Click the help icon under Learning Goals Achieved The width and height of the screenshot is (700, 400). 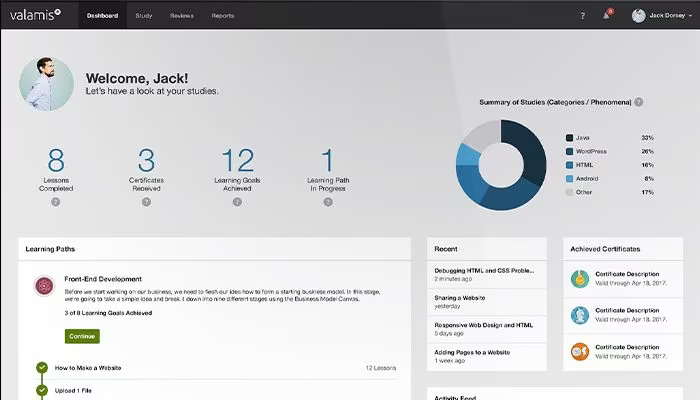click(237, 202)
